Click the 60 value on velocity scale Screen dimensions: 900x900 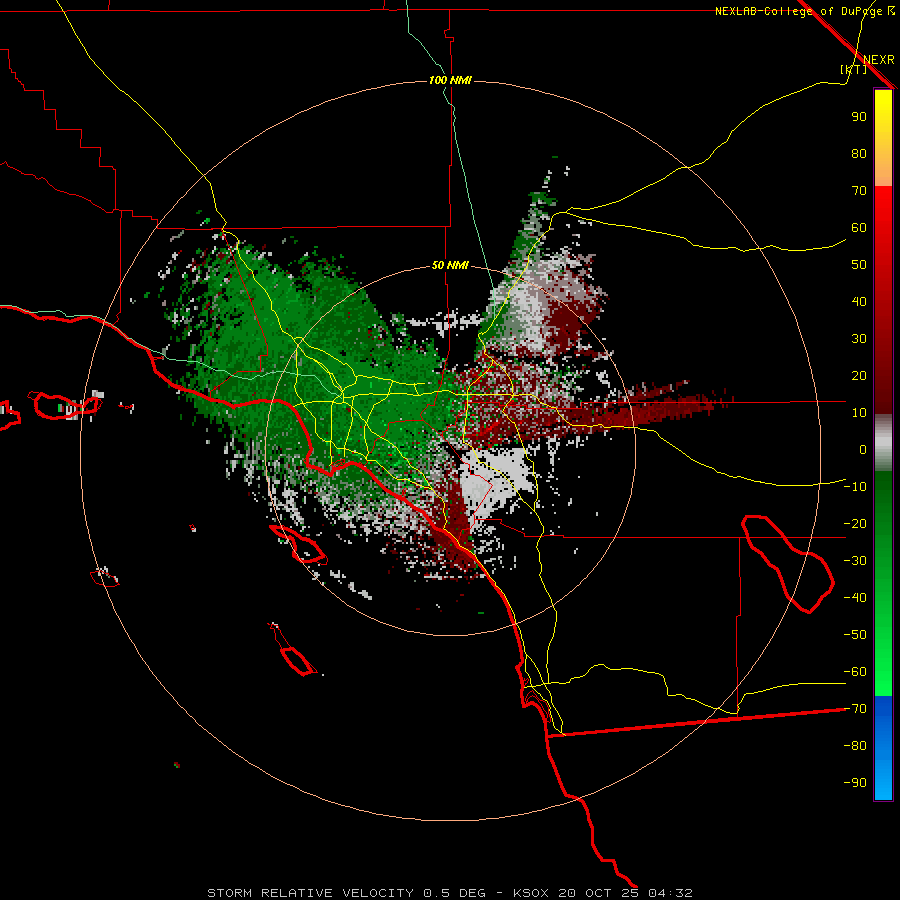[x=859, y=227]
